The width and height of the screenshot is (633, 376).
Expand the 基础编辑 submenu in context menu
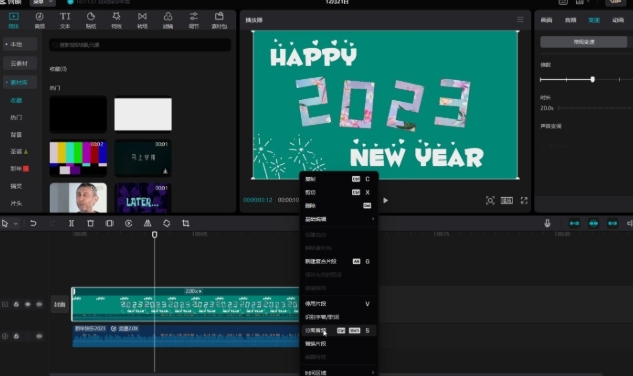pyautogui.click(x=339, y=219)
